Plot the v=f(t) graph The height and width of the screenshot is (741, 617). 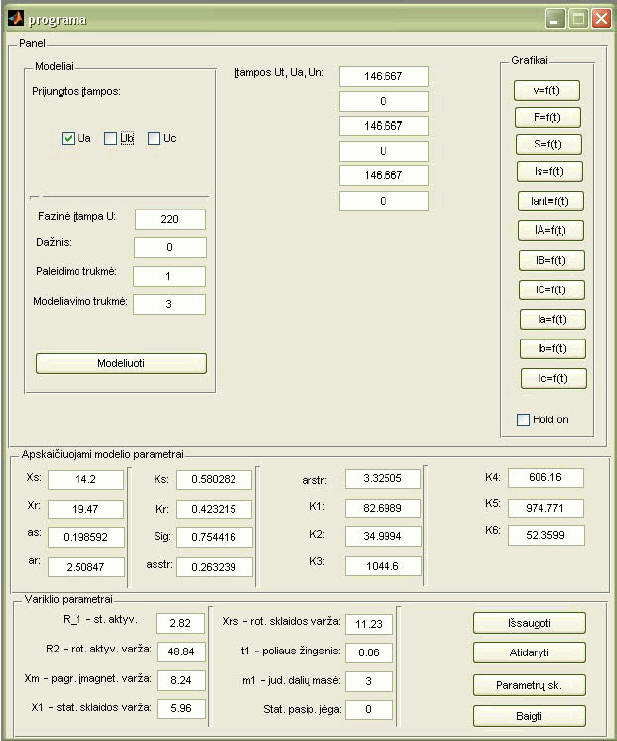tap(547, 90)
